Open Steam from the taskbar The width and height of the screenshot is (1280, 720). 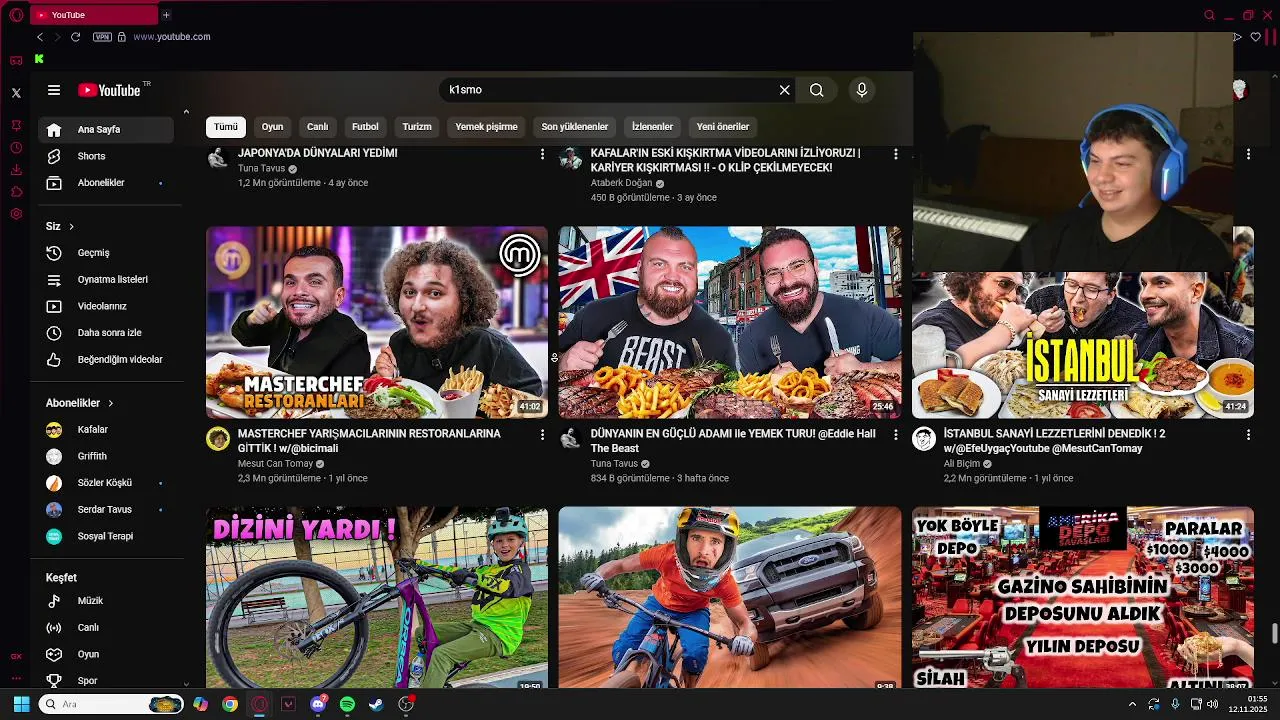[x=376, y=704]
